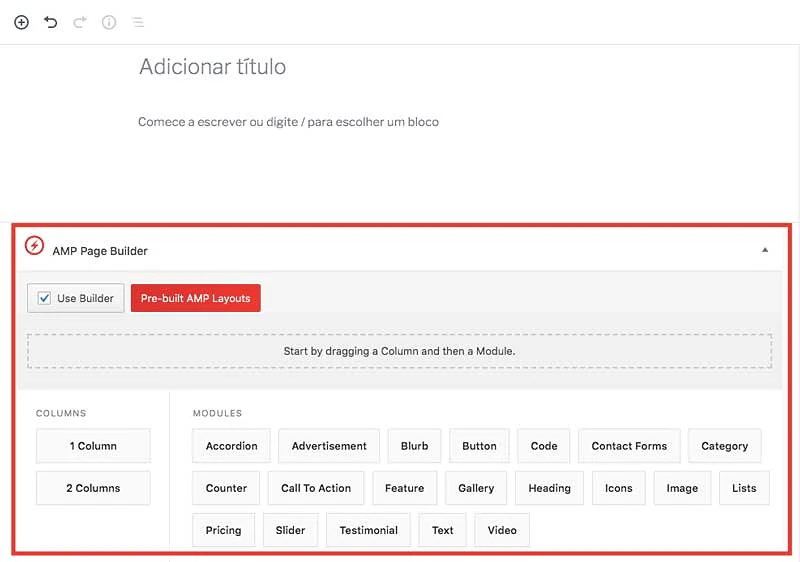Open Pre-built AMP Layouts

coord(195,298)
